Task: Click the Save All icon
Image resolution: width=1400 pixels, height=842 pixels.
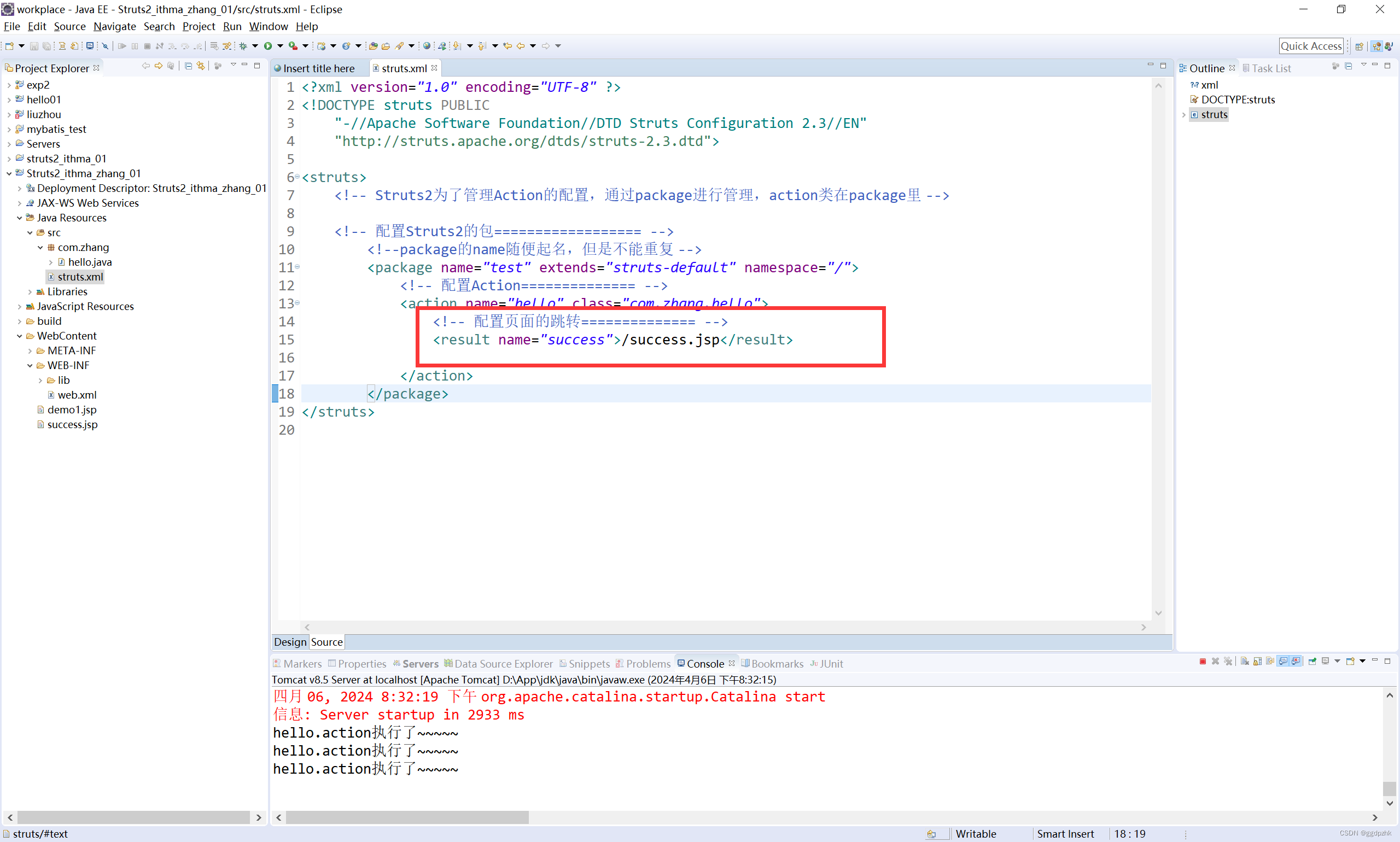Action: (46, 46)
